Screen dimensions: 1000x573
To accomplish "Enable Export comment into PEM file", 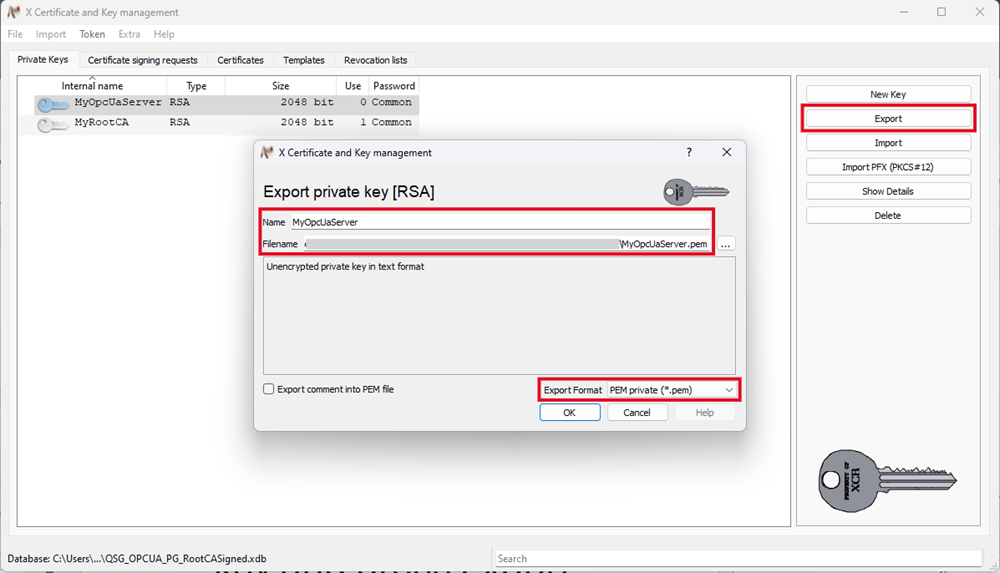I will pos(269,389).
